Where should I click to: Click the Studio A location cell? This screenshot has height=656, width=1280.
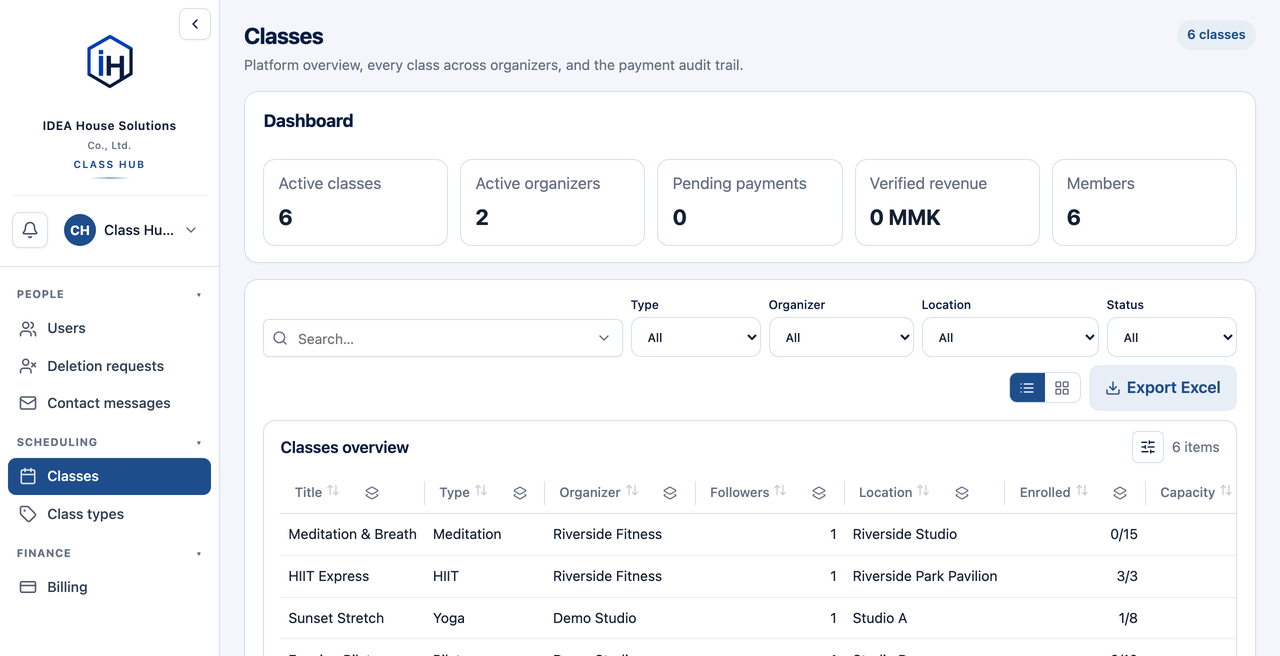[x=880, y=618]
